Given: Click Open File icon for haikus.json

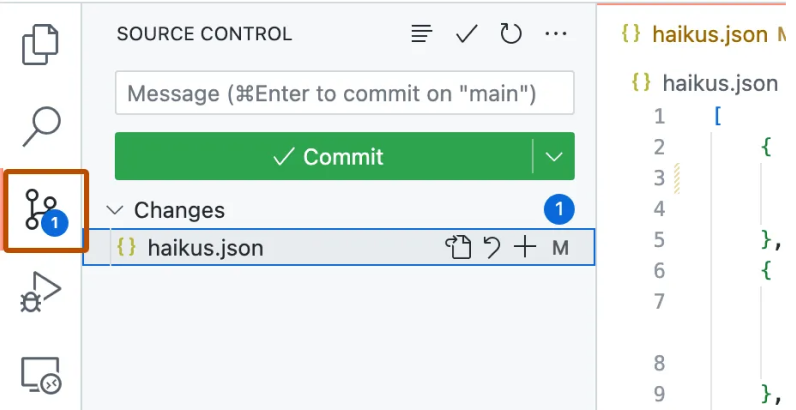Looking at the screenshot, I should click(x=458, y=247).
